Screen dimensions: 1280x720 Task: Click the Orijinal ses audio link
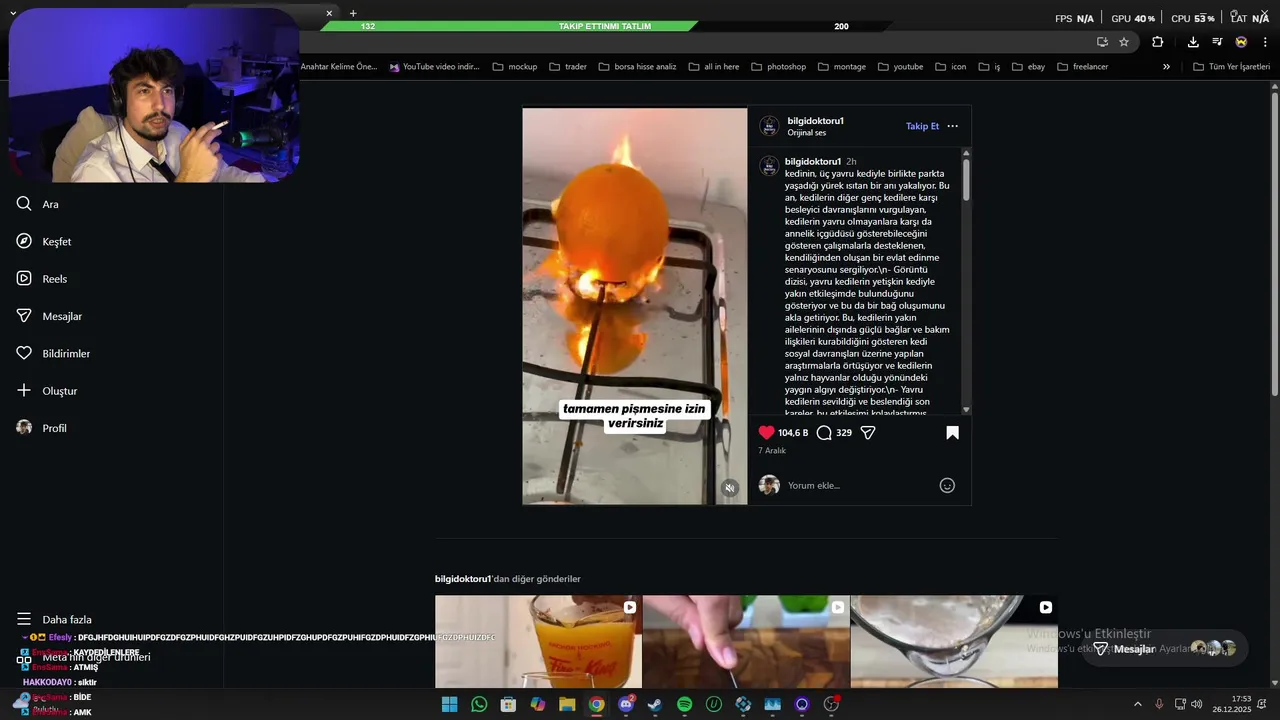pos(806,133)
